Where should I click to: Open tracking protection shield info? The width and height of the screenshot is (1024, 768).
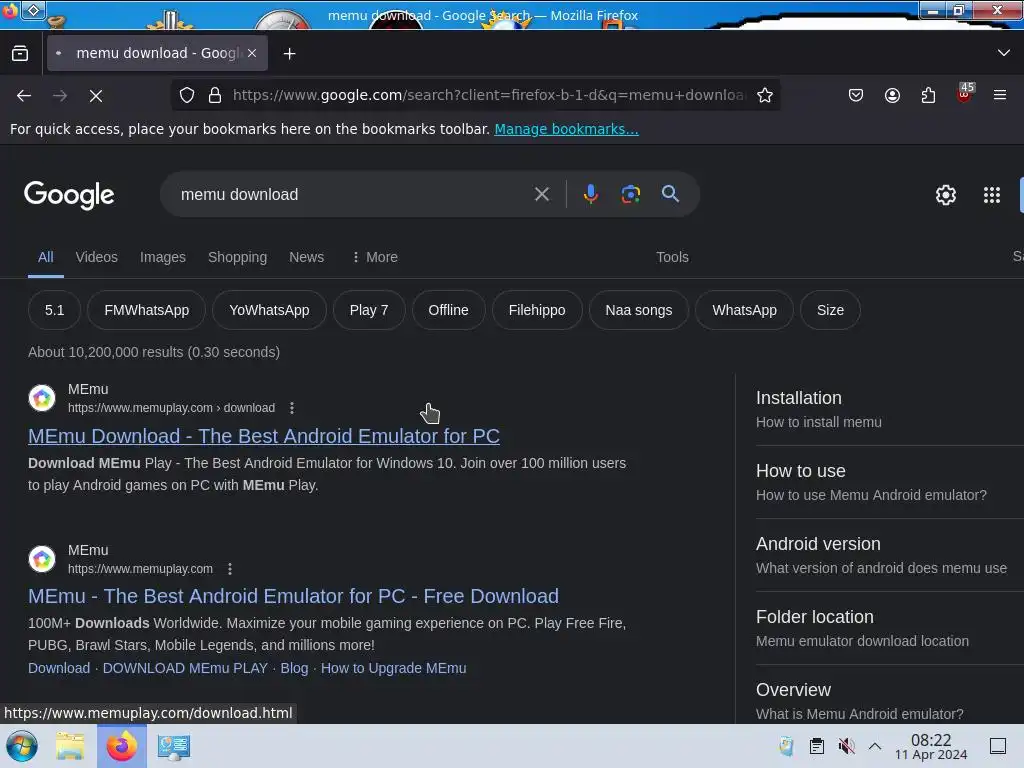point(187,95)
